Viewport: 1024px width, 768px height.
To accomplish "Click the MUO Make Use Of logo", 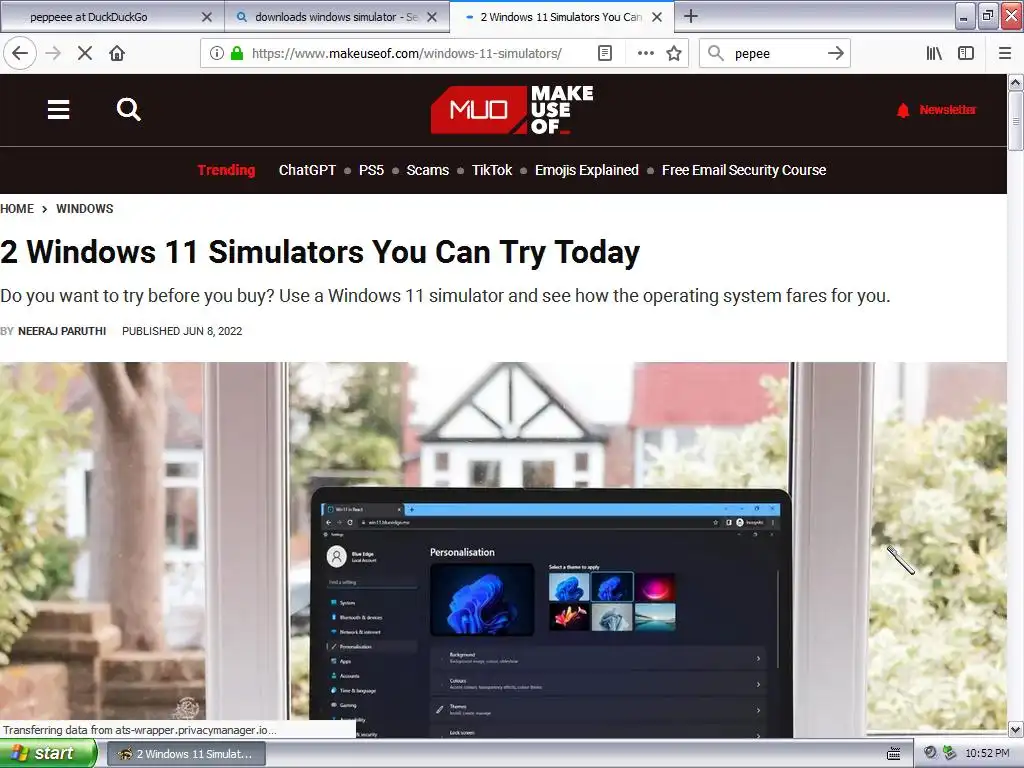I will coord(512,110).
